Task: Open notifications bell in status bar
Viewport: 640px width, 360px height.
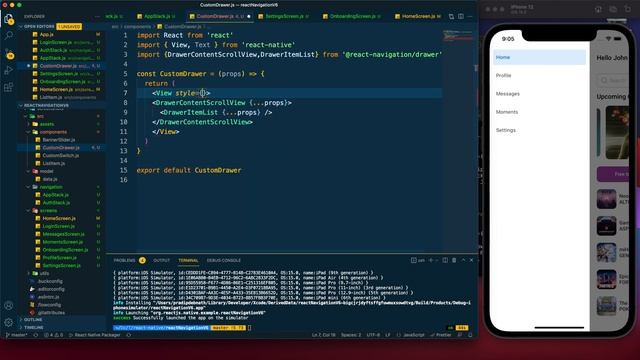Action: [x=470, y=335]
